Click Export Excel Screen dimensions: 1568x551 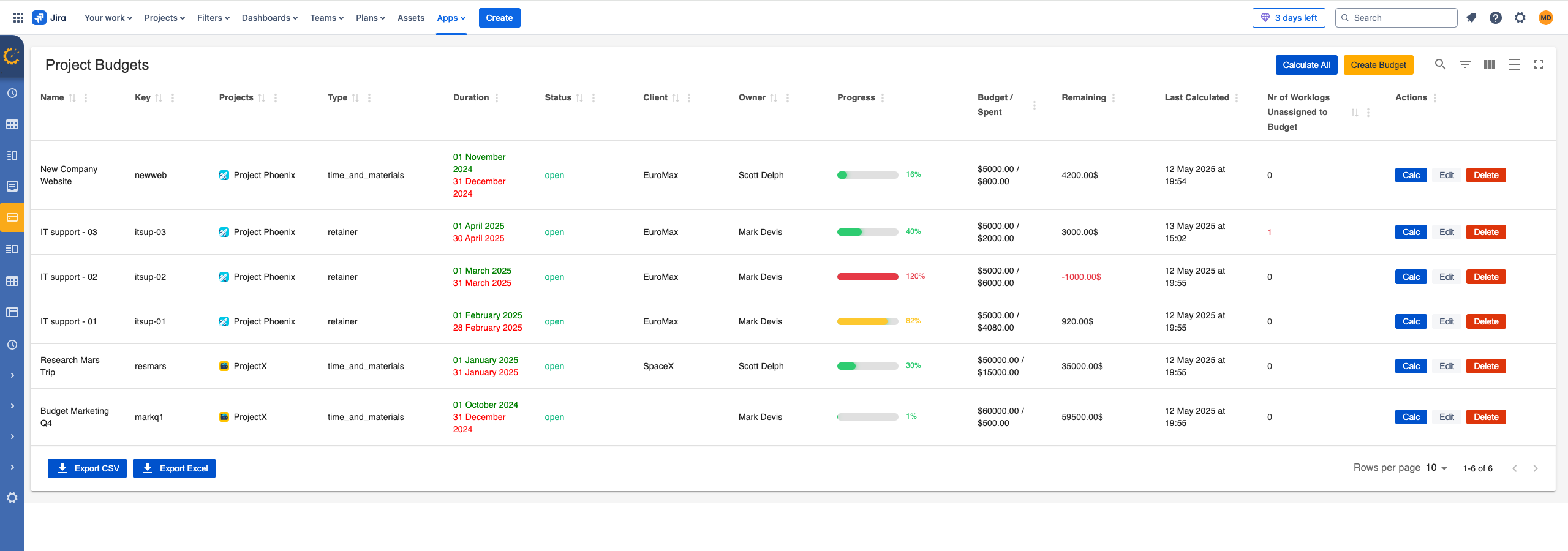[174, 468]
